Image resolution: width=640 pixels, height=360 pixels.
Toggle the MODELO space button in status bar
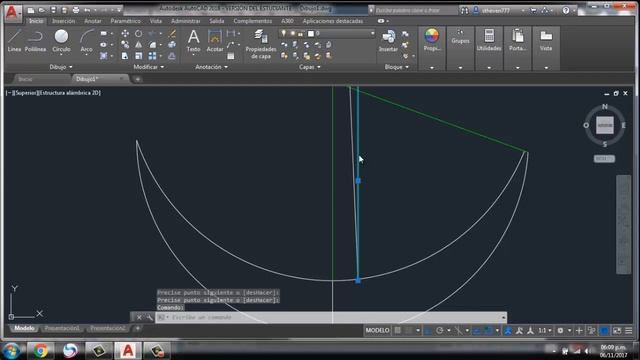coord(377,330)
